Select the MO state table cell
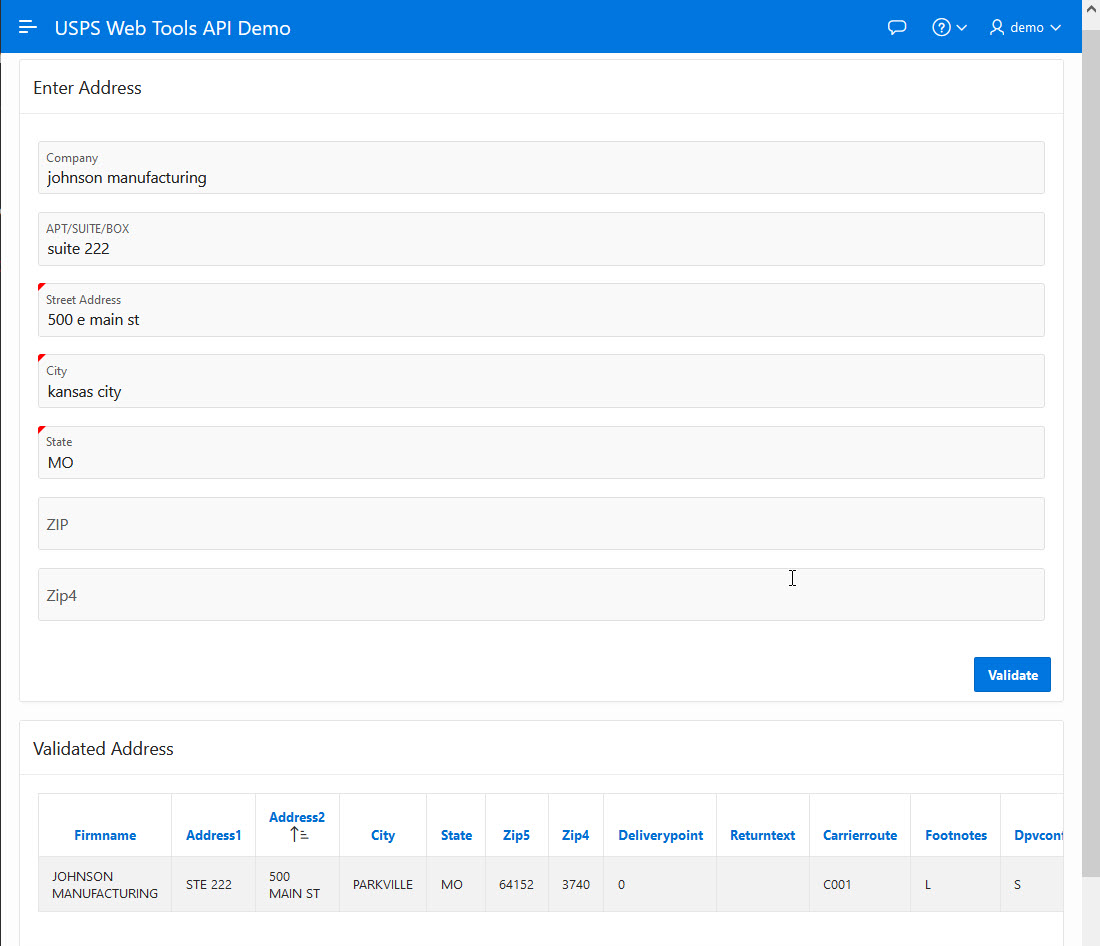1100x946 pixels. coord(456,884)
